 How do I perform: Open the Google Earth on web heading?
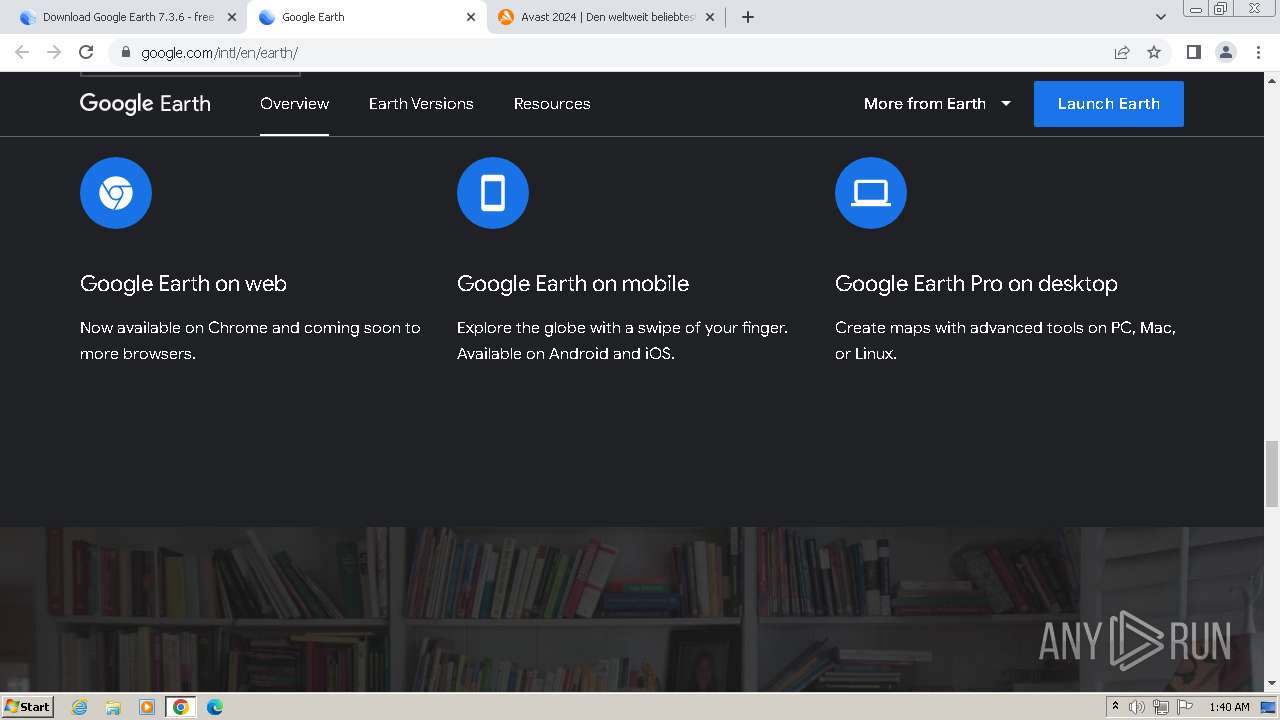point(183,284)
